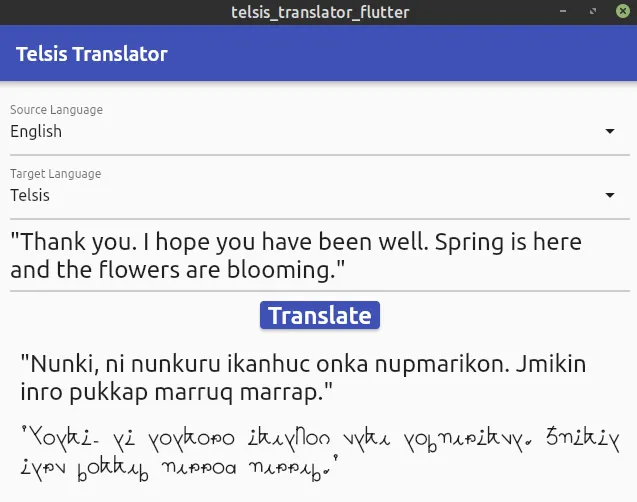Click the Telsis Translator app bar title
Viewport: 637px width, 502px height.
pyautogui.click(x=92, y=54)
